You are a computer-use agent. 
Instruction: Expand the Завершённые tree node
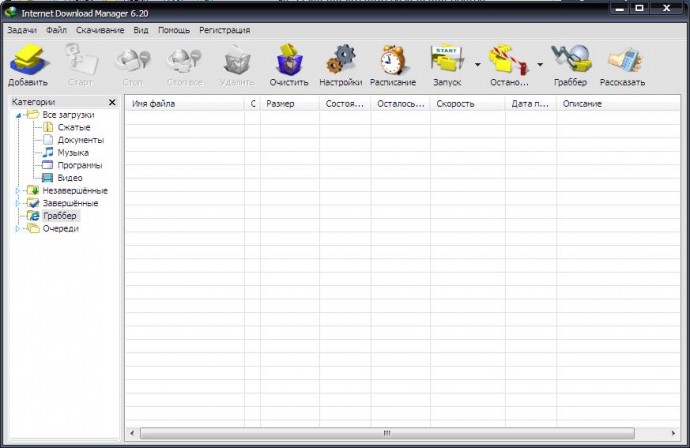coord(18,203)
